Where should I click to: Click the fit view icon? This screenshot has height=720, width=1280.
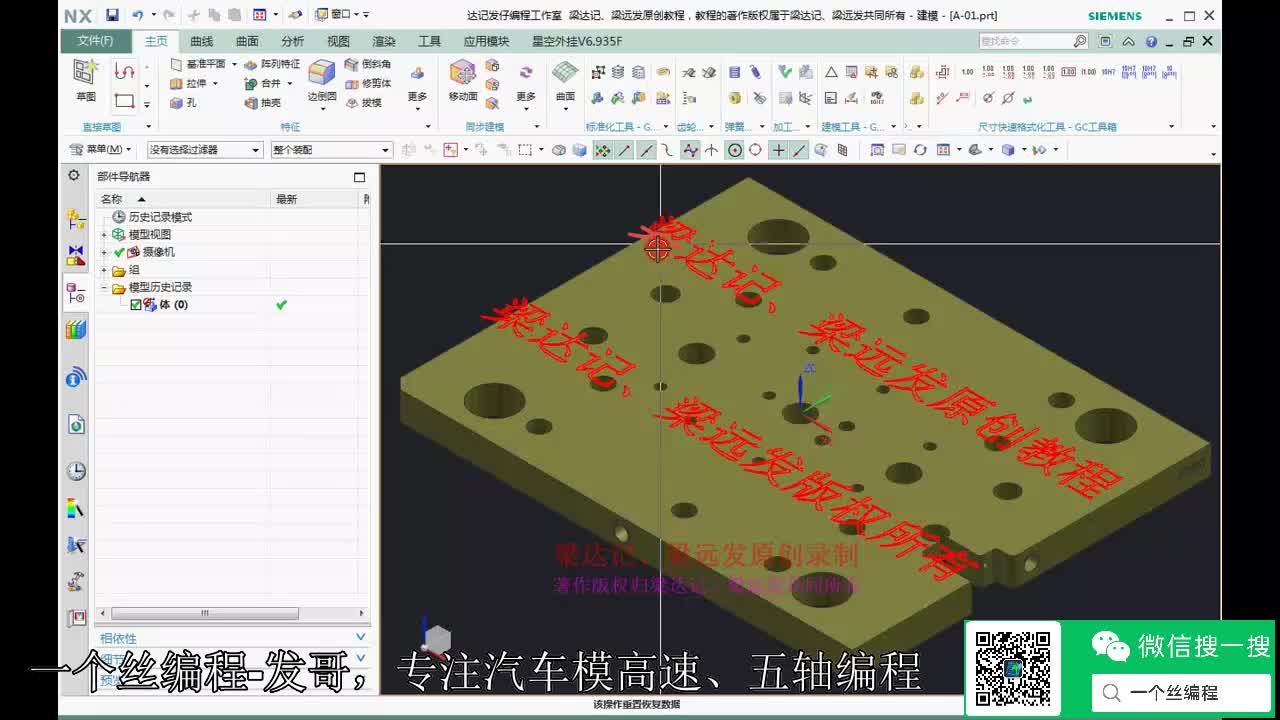click(876, 150)
